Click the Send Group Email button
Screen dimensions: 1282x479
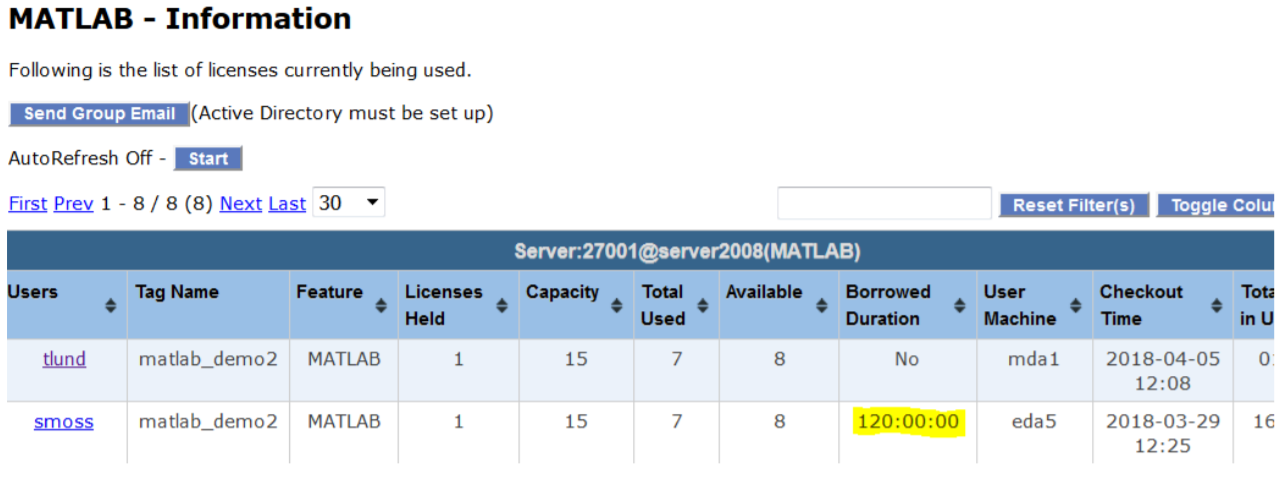pyautogui.click(x=98, y=114)
